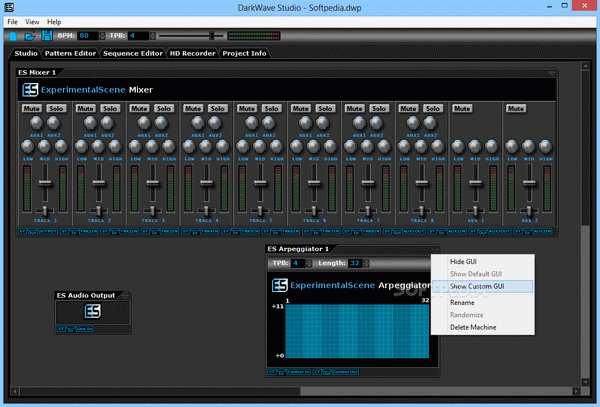Click the studio vertical scrollbar down arrow

tap(585, 382)
